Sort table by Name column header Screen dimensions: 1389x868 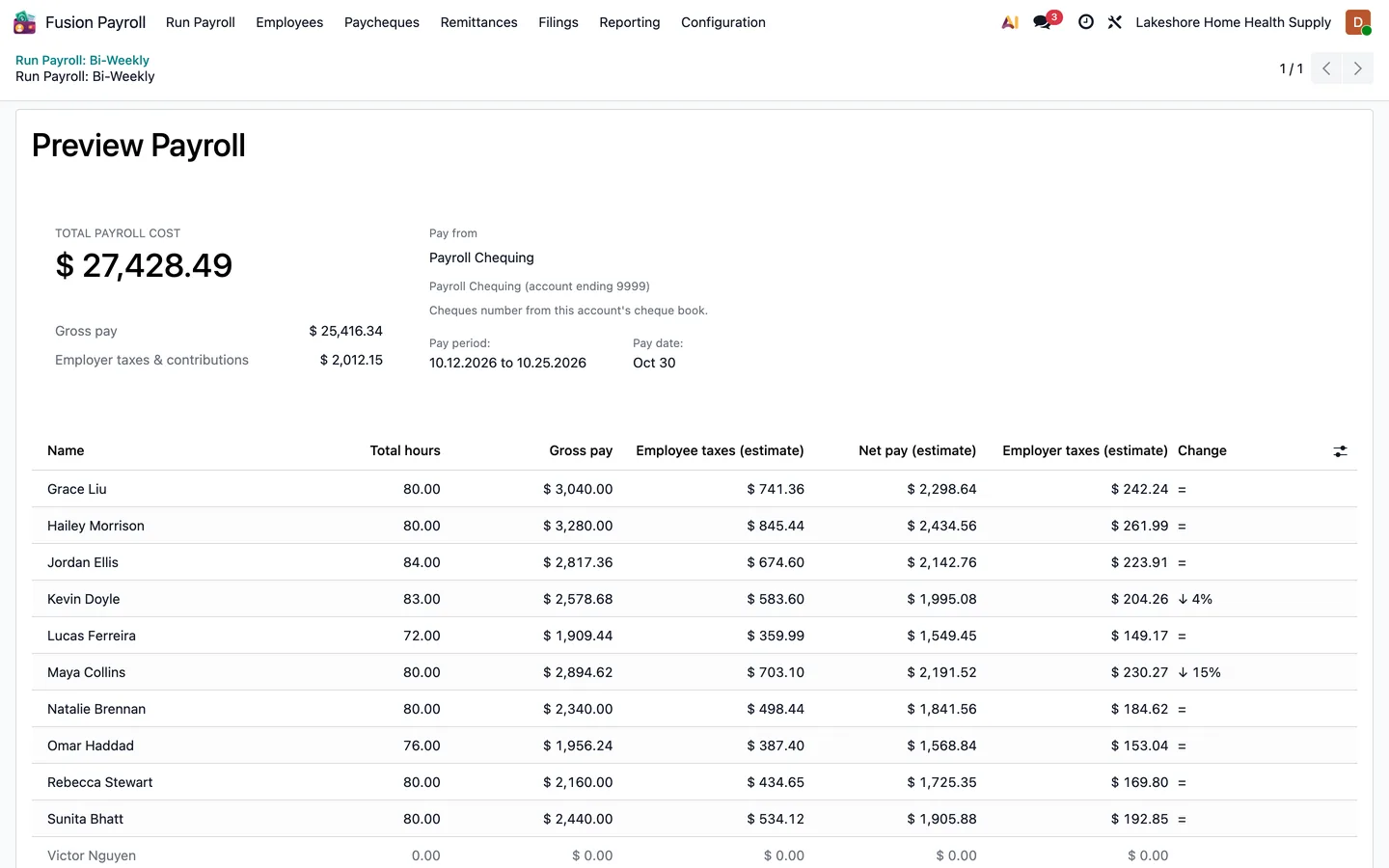[x=66, y=450]
